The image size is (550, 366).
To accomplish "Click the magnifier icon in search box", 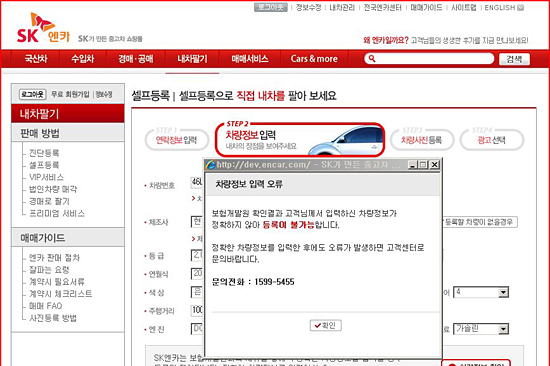I will coord(372,59).
